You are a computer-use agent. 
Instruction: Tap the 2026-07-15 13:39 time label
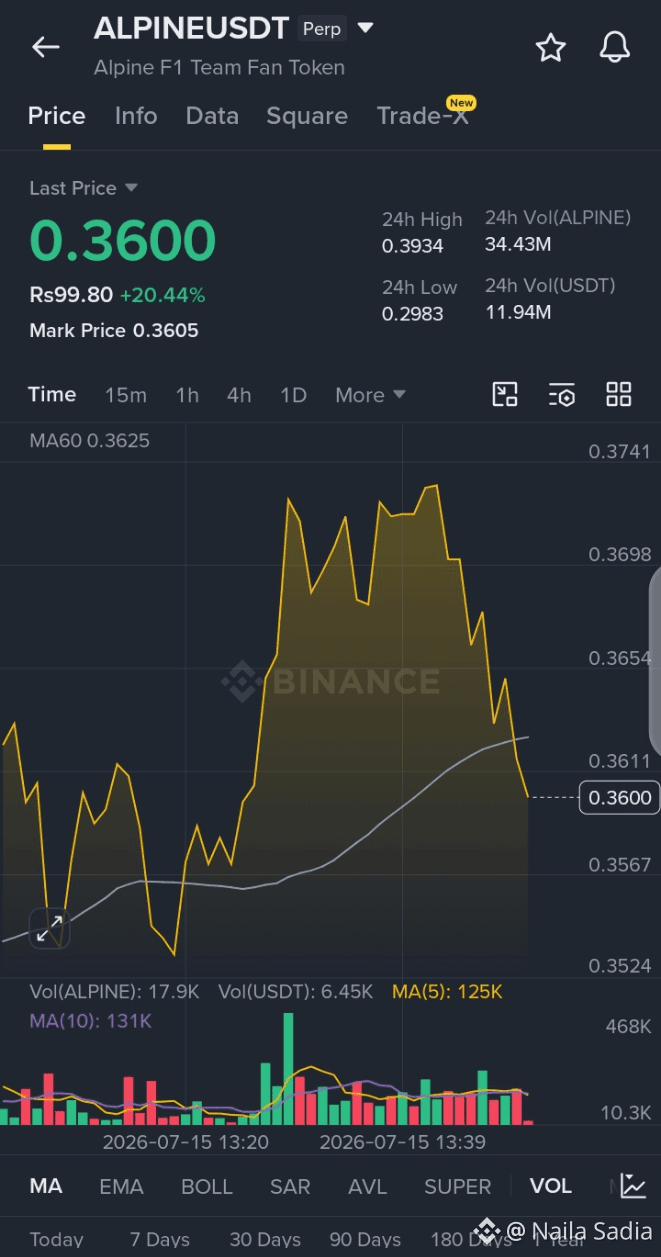click(x=402, y=1142)
